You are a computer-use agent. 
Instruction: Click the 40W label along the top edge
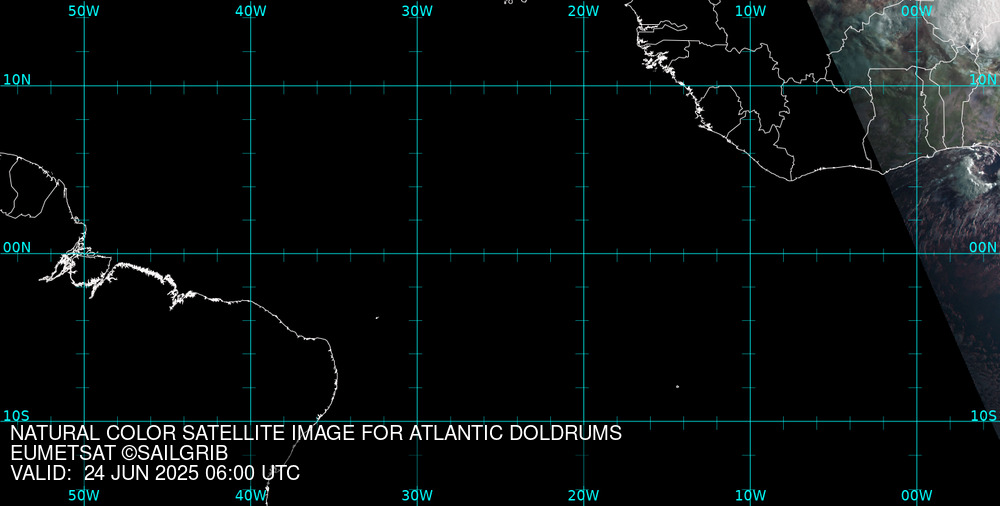point(251,11)
